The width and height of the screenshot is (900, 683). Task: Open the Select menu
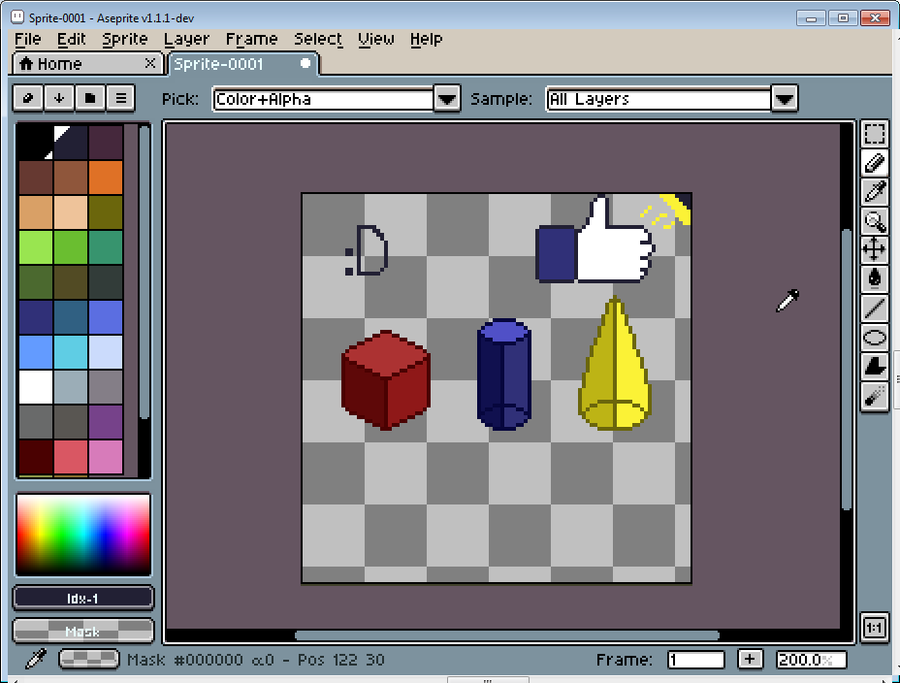coord(318,39)
